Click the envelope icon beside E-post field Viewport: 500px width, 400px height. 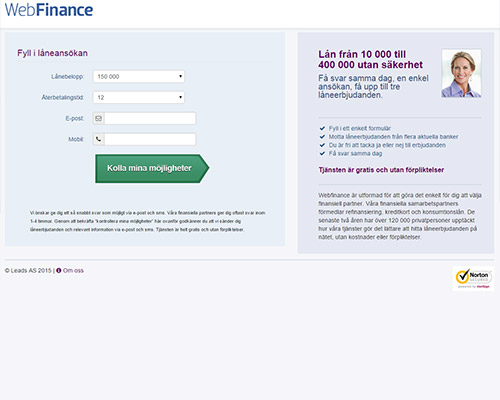pos(98,118)
